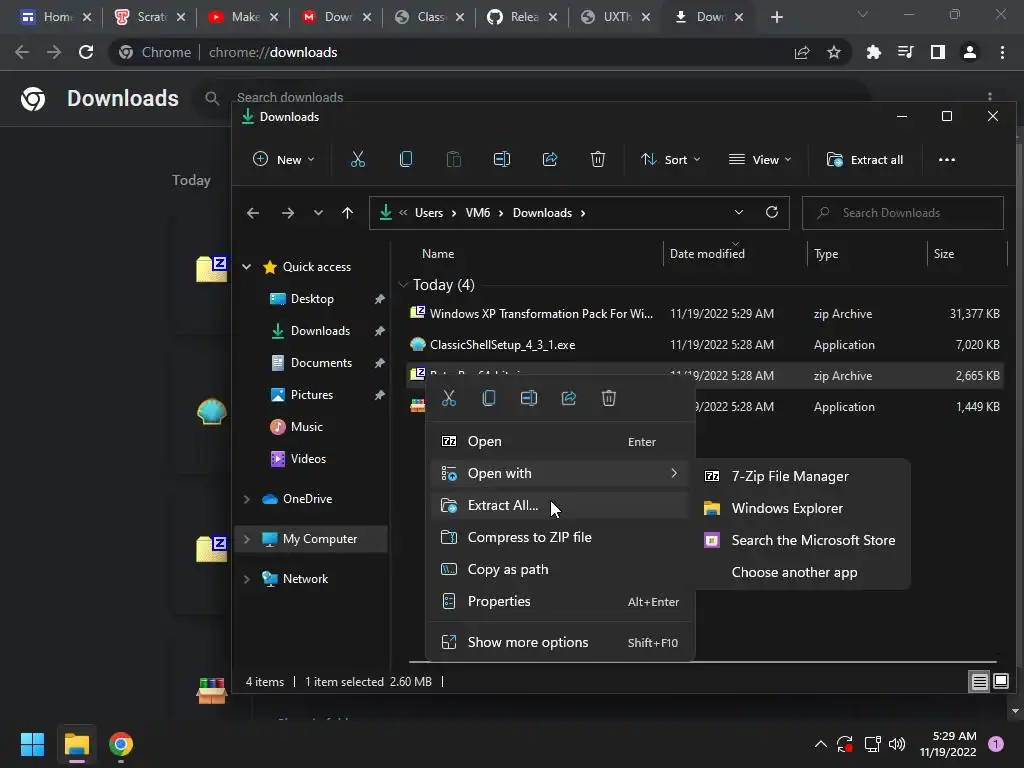This screenshot has width=1024, height=768.
Task: Click Users in breadcrumb path
Action: click(x=429, y=213)
